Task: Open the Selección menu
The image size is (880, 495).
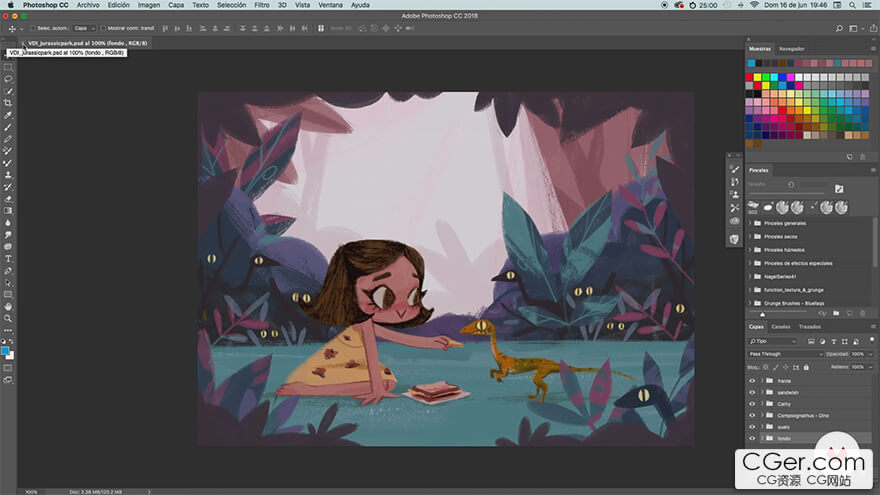Action: (x=231, y=5)
